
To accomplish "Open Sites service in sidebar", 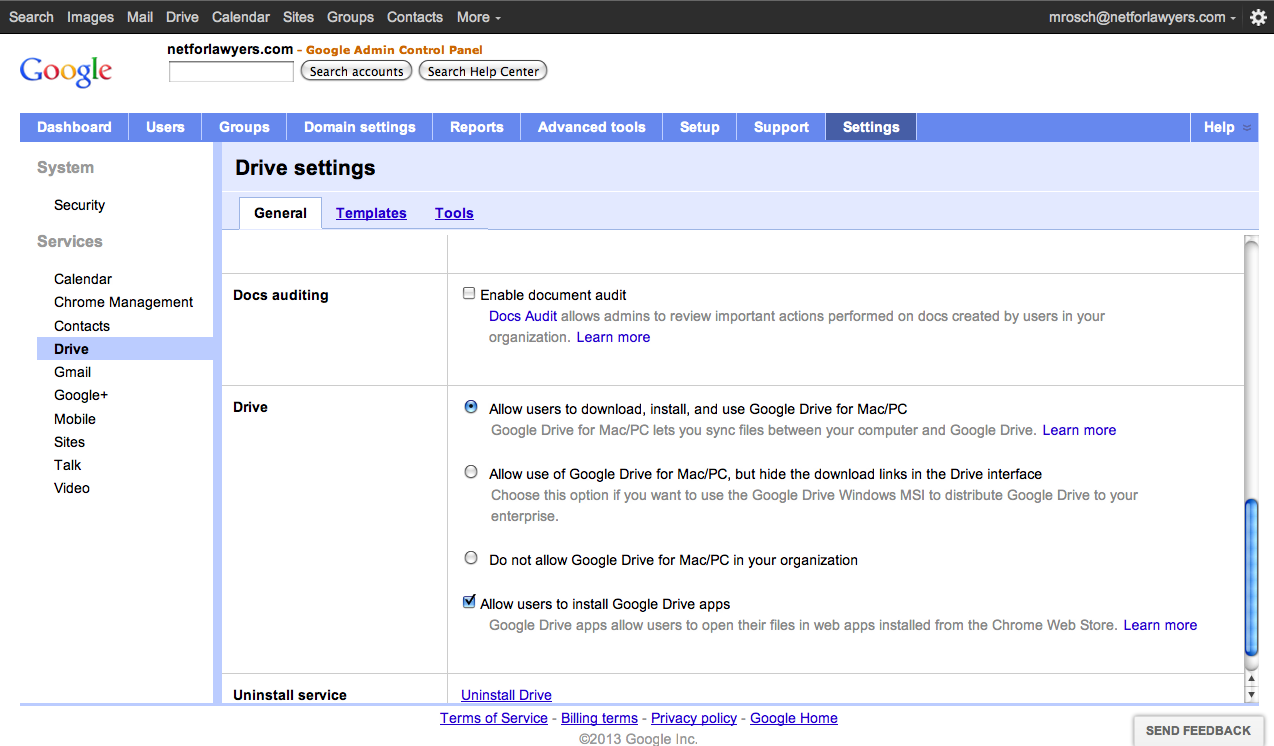I will point(70,442).
